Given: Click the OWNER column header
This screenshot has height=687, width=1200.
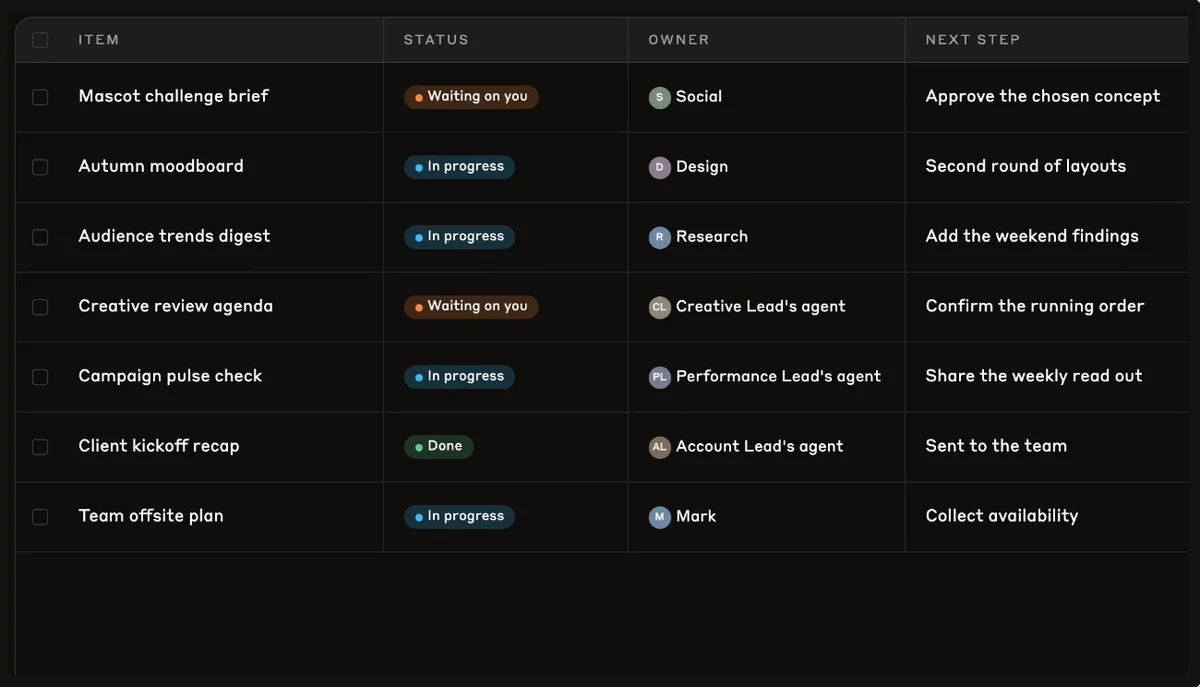Looking at the screenshot, I should pyautogui.click(x=679, y=40).
